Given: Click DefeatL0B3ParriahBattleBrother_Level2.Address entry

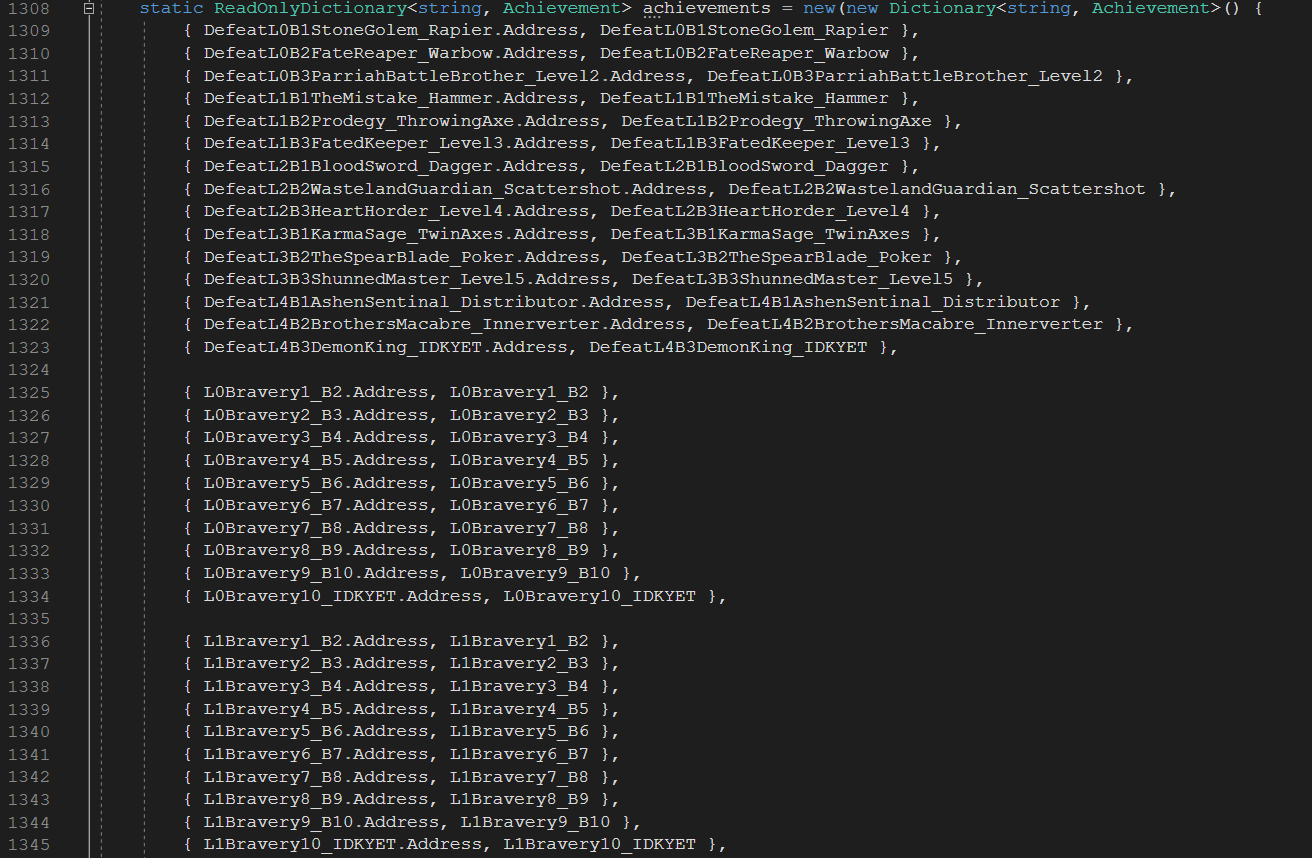Looking at the screenshot, I should click(444, 76).
